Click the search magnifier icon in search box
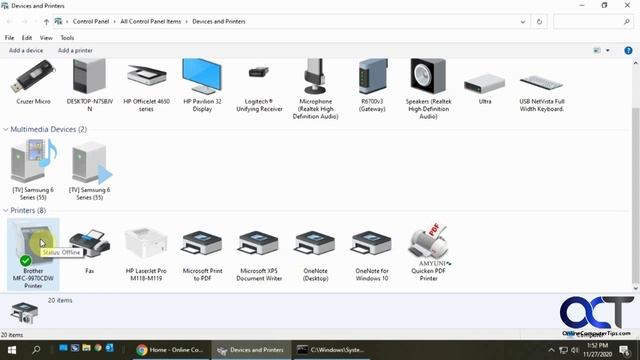This screenshot has height=360, width=640. point(627,22)
